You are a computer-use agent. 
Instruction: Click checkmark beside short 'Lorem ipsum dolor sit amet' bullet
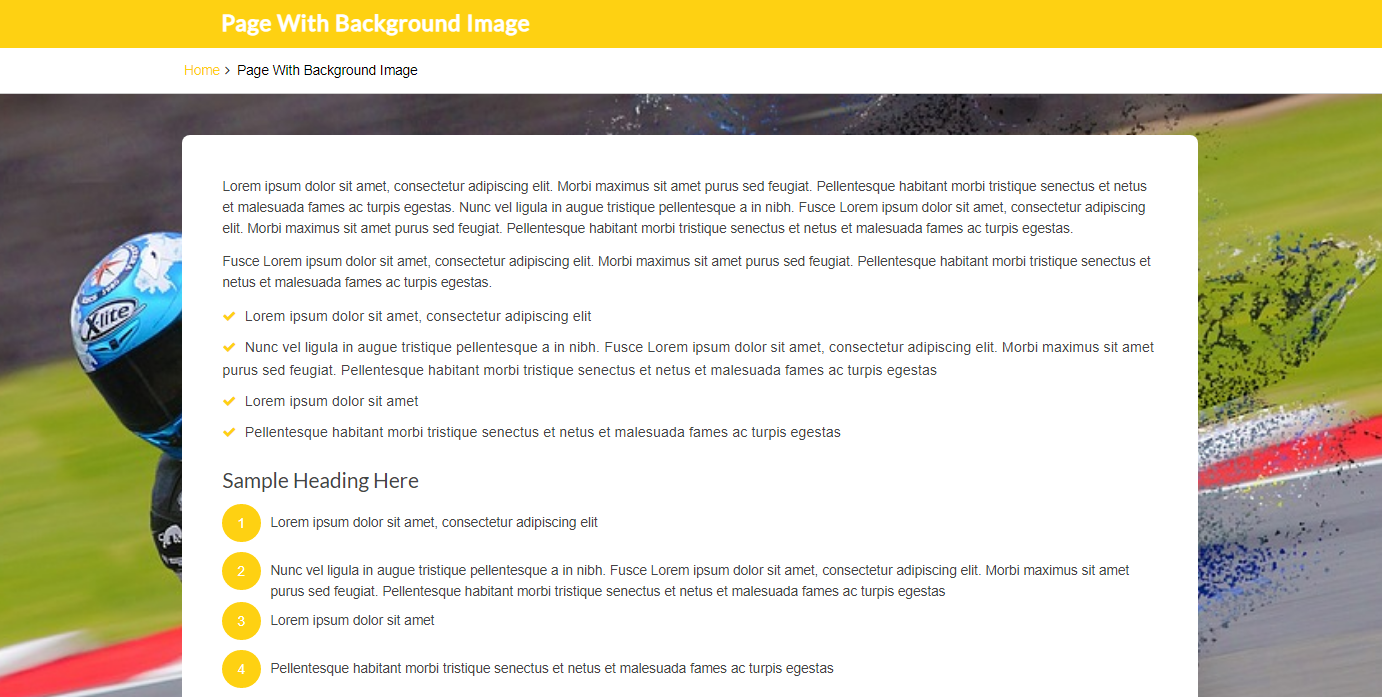(229, 401)
